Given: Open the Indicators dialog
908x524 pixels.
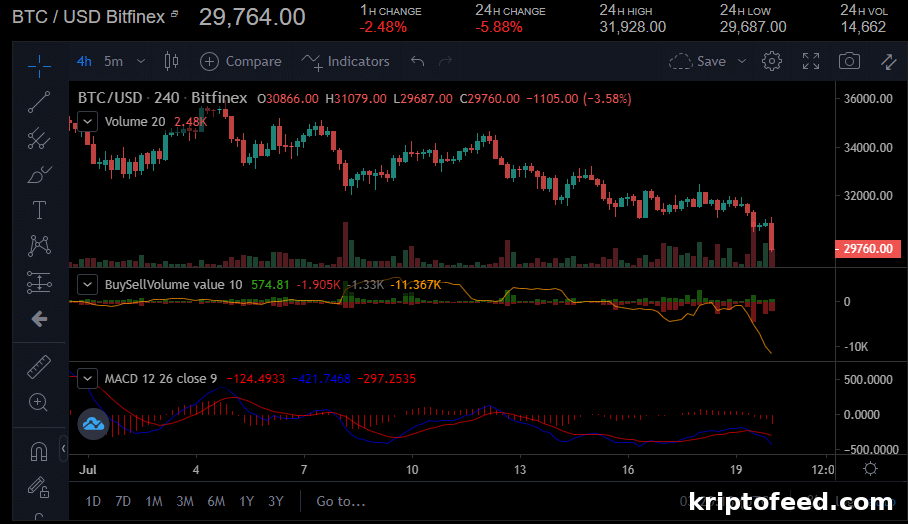Looking at the screenshot, I should pyautogui.click(x=345, y=61).
